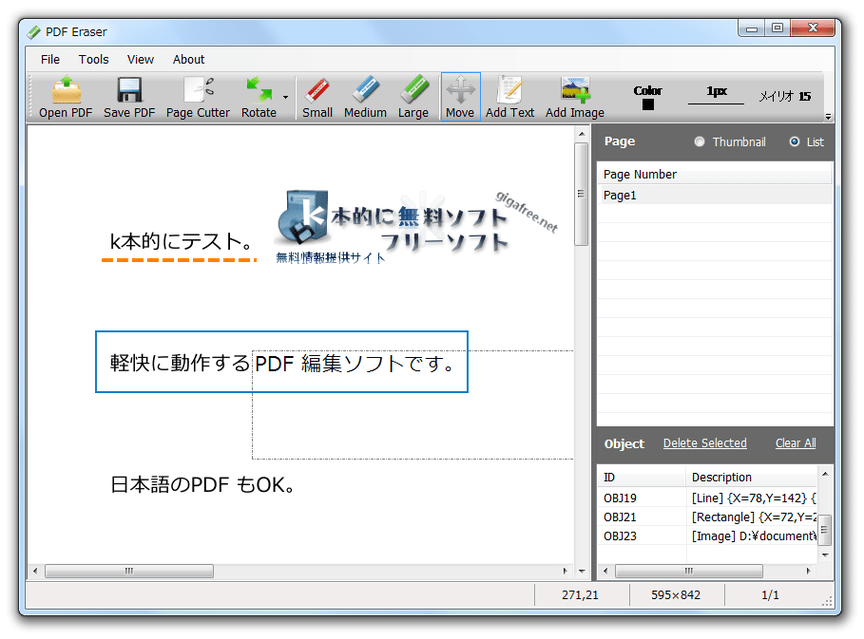Open the About menu

click(188, 59)
